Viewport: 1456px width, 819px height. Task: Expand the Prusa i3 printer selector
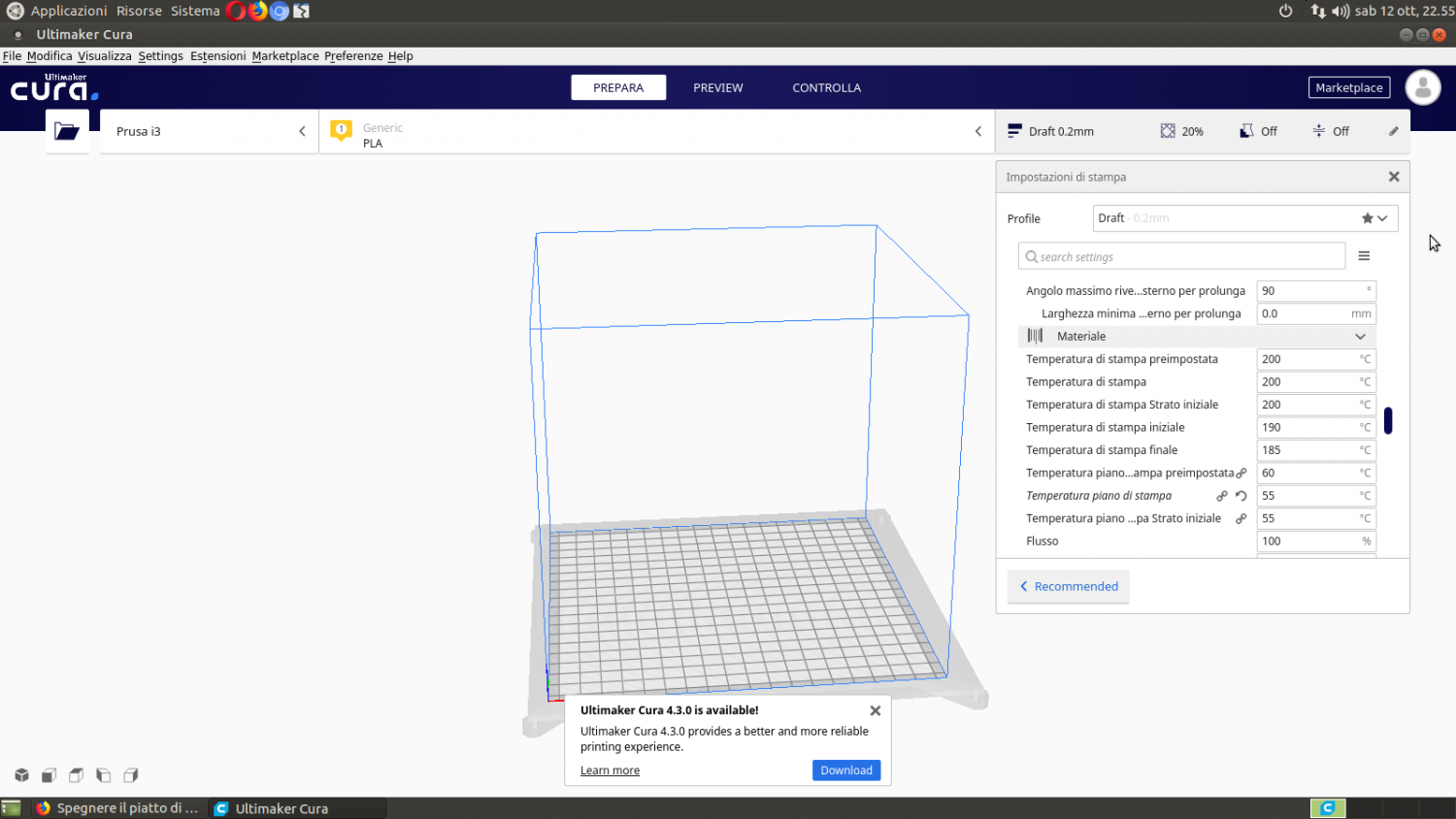(x=209, y=131)
